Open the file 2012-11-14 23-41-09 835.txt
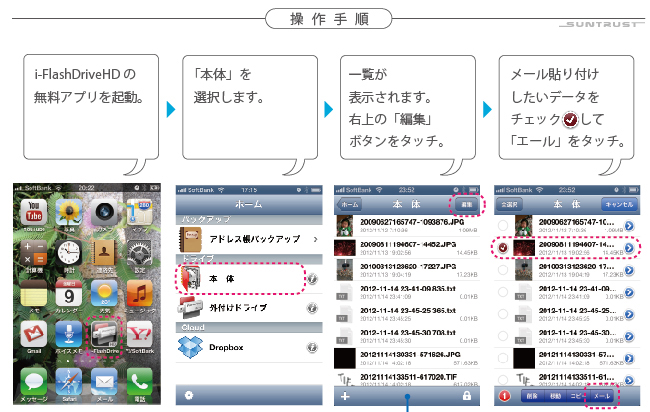Viewport: 650px width, 412px height. [407, 292]
